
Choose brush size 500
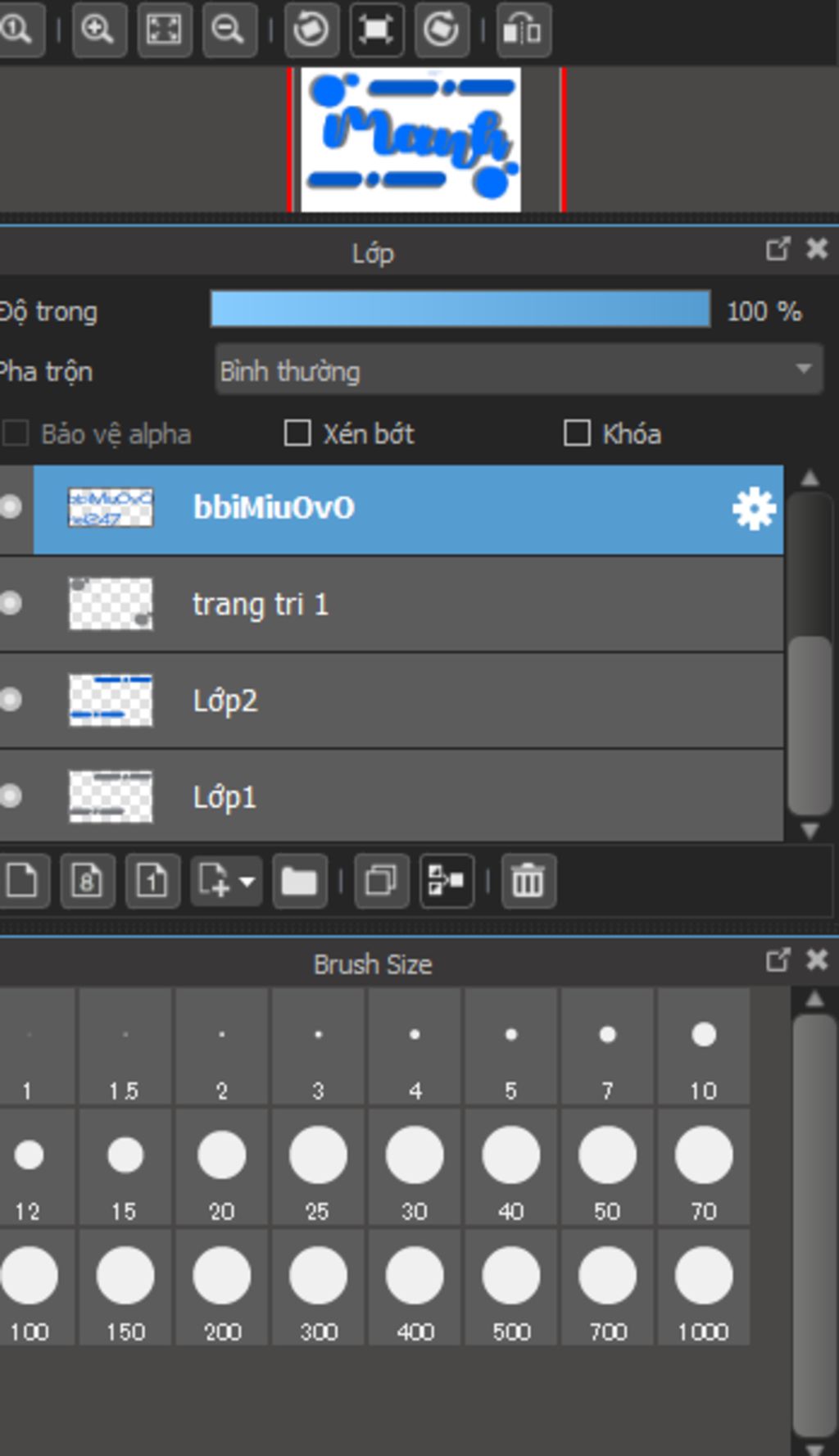point(511,1286)
